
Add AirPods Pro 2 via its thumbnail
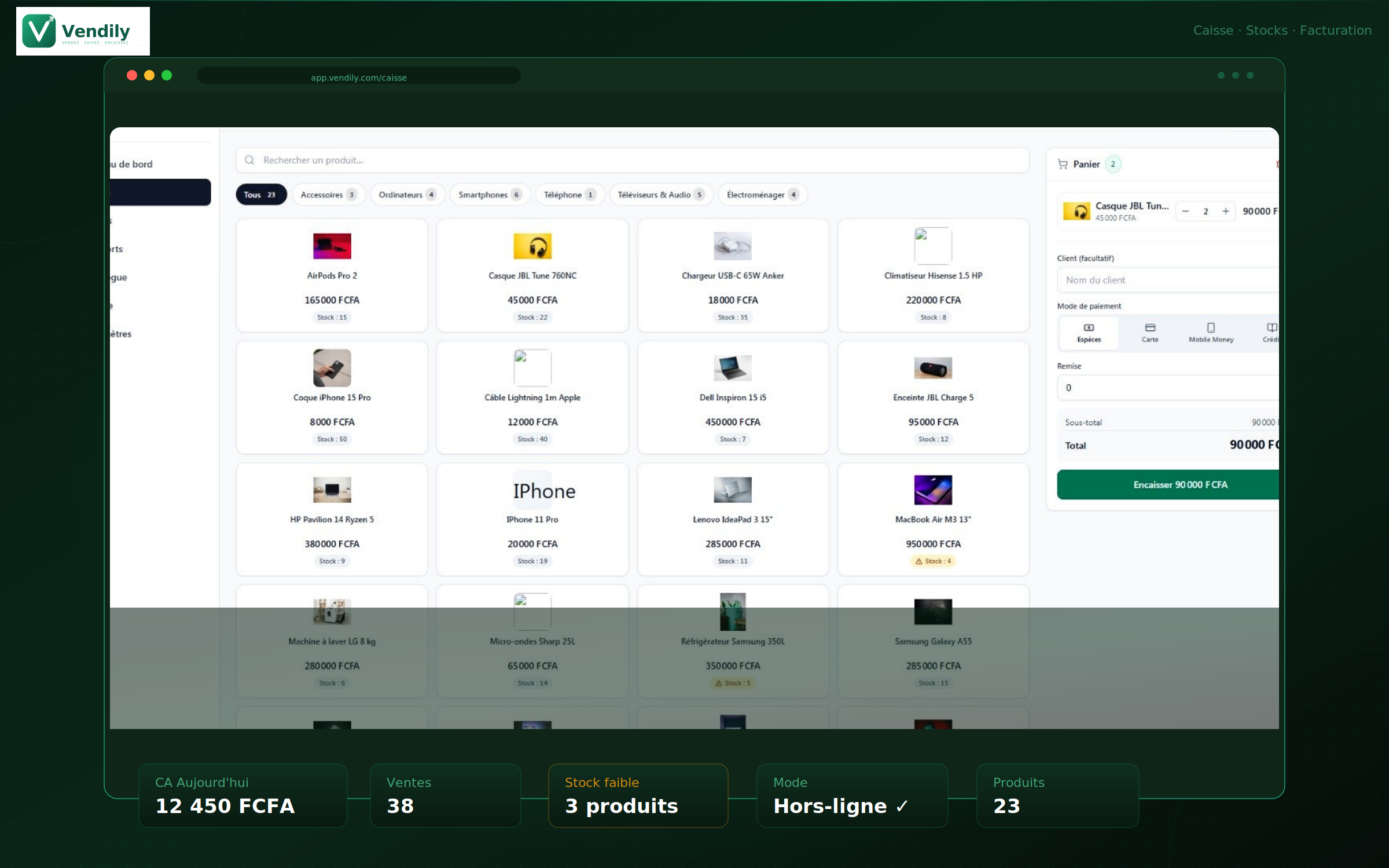point(332,247)
